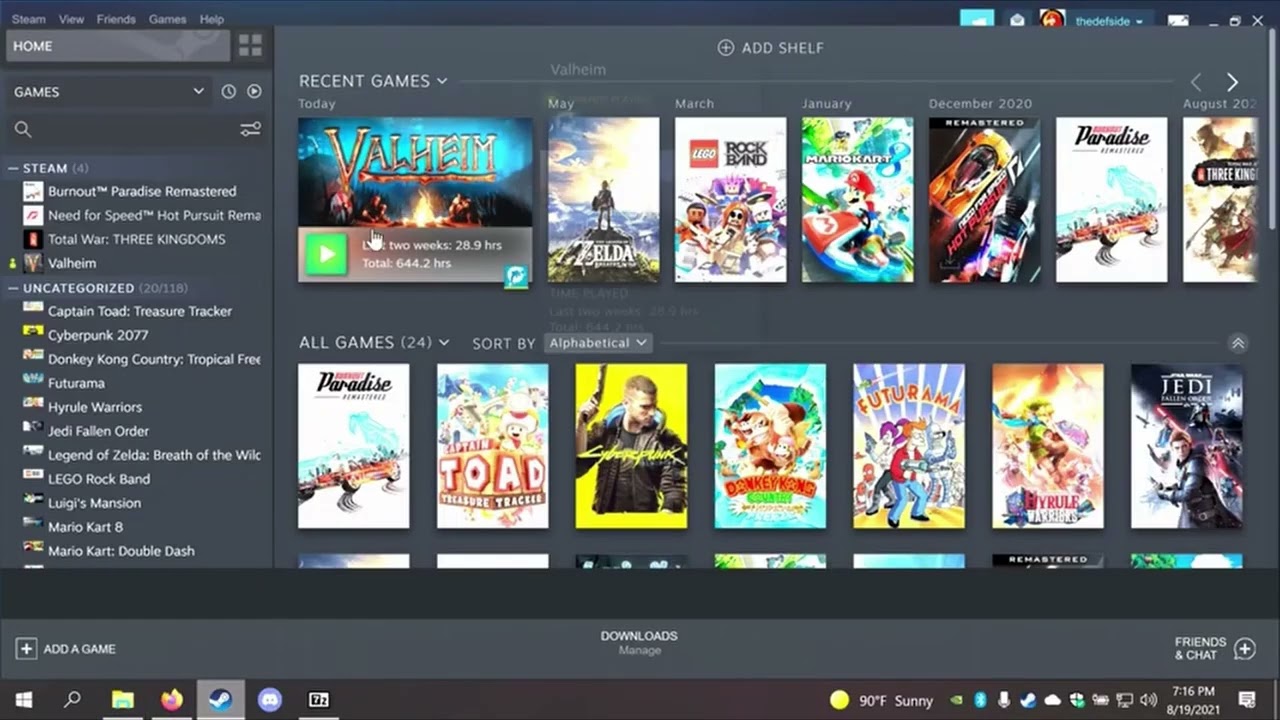Click the Add Shelf plus icon
1280x720 pixels.
point(726,47)
